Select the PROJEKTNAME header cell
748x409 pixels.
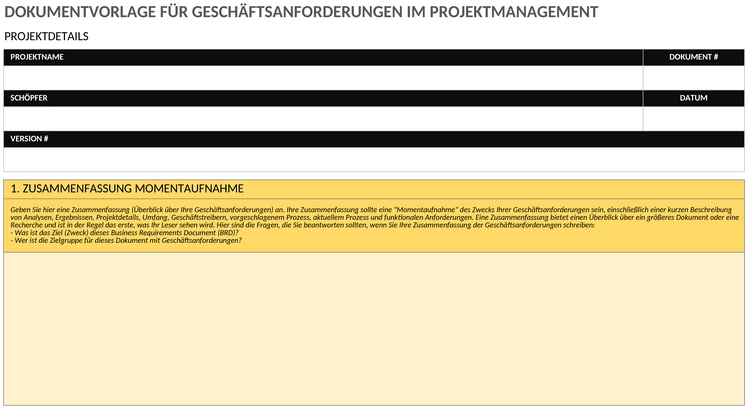click(323, 57)
